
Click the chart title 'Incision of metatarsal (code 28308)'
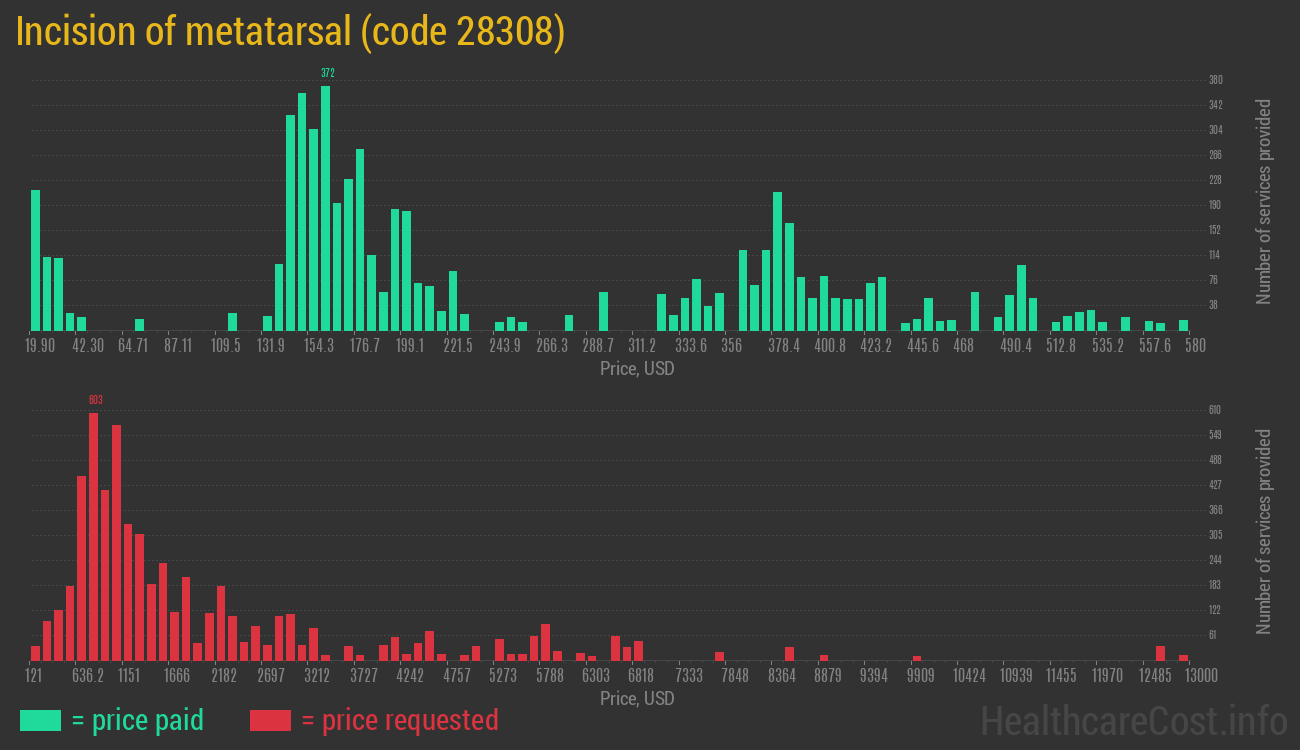290,32
